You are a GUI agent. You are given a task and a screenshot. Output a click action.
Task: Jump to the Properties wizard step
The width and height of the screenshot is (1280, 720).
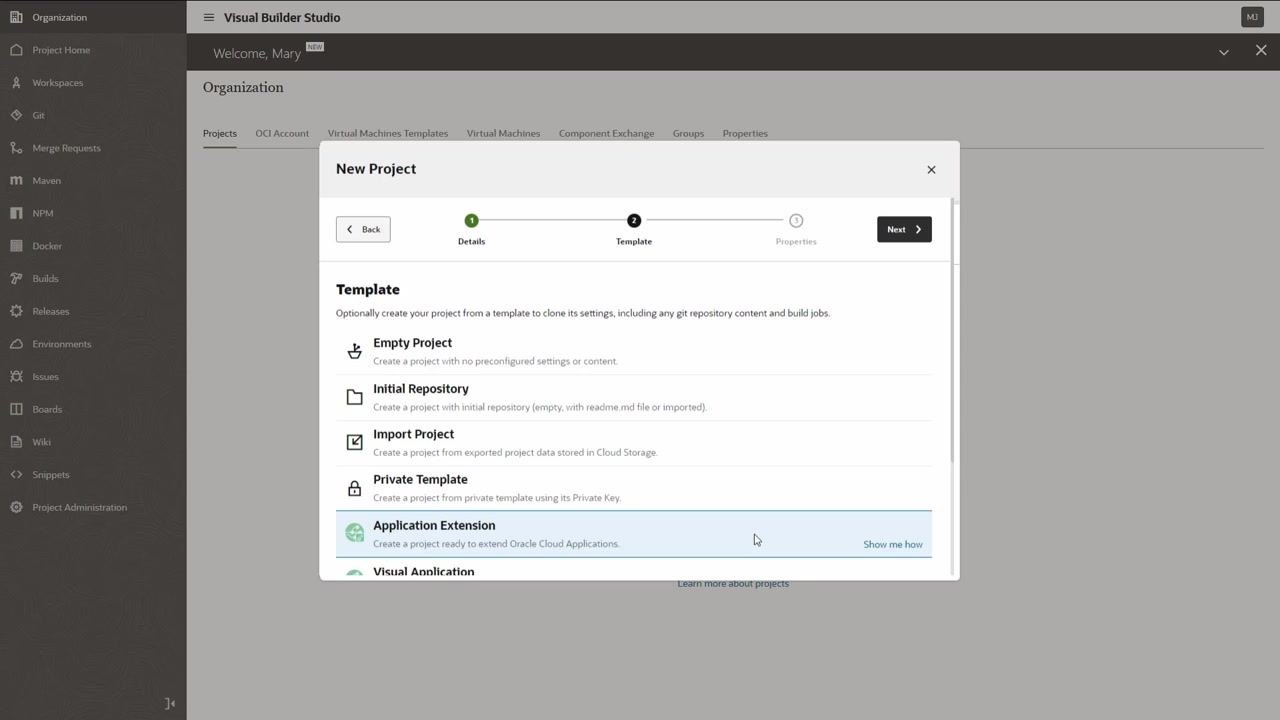(796, 229)
